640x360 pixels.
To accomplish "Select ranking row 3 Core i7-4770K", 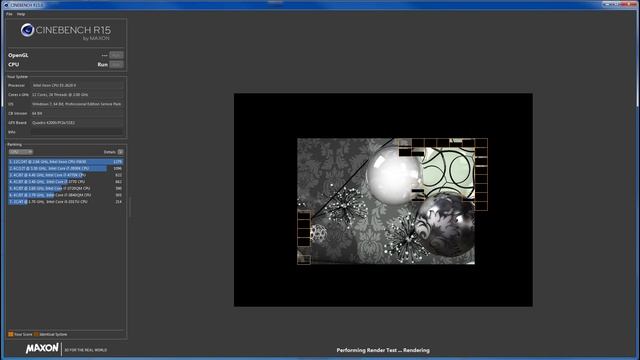I will (x=66, y=175).
